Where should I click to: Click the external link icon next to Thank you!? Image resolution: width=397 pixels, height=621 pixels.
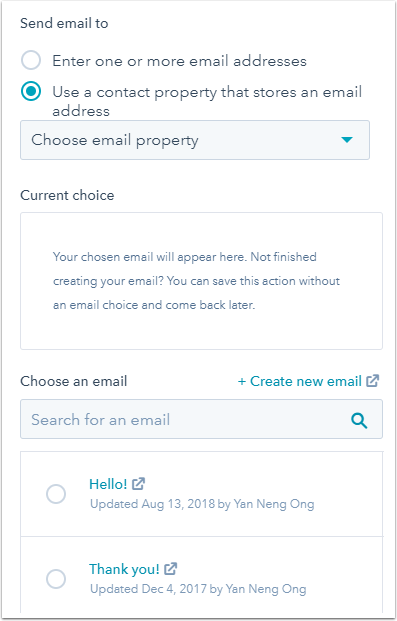tap(170, 569)
